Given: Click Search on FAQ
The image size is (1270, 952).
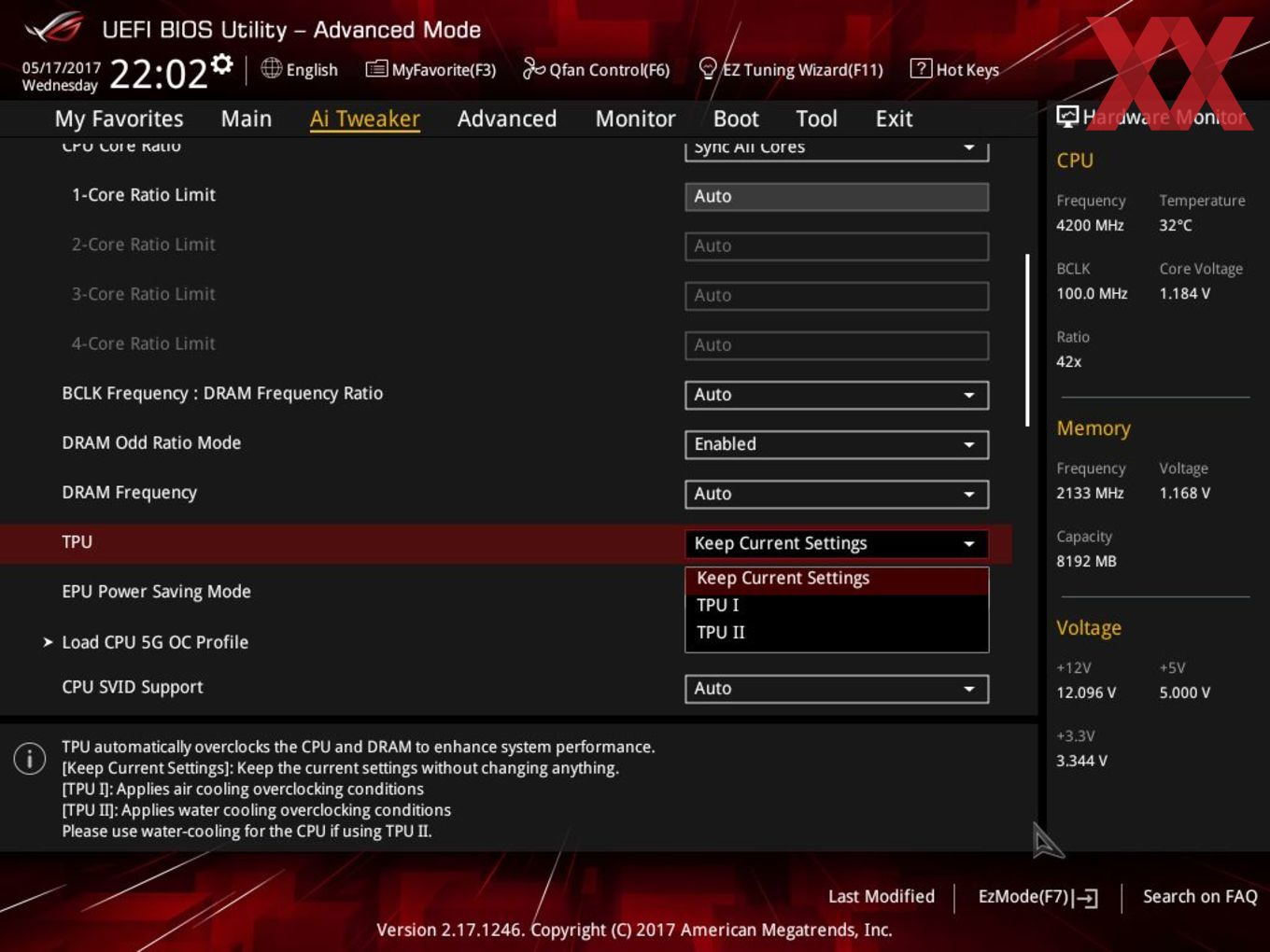Looking at the screenshot, I should [1200, 896].
